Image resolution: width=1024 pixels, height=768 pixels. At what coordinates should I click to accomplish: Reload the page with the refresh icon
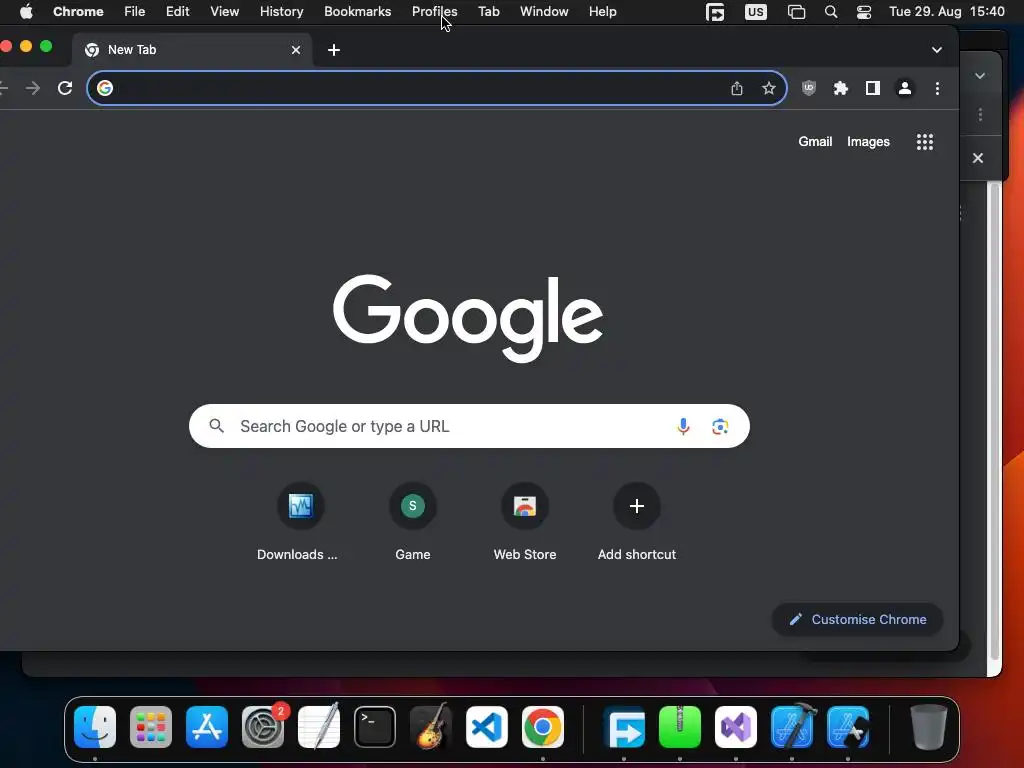point(65,88)
